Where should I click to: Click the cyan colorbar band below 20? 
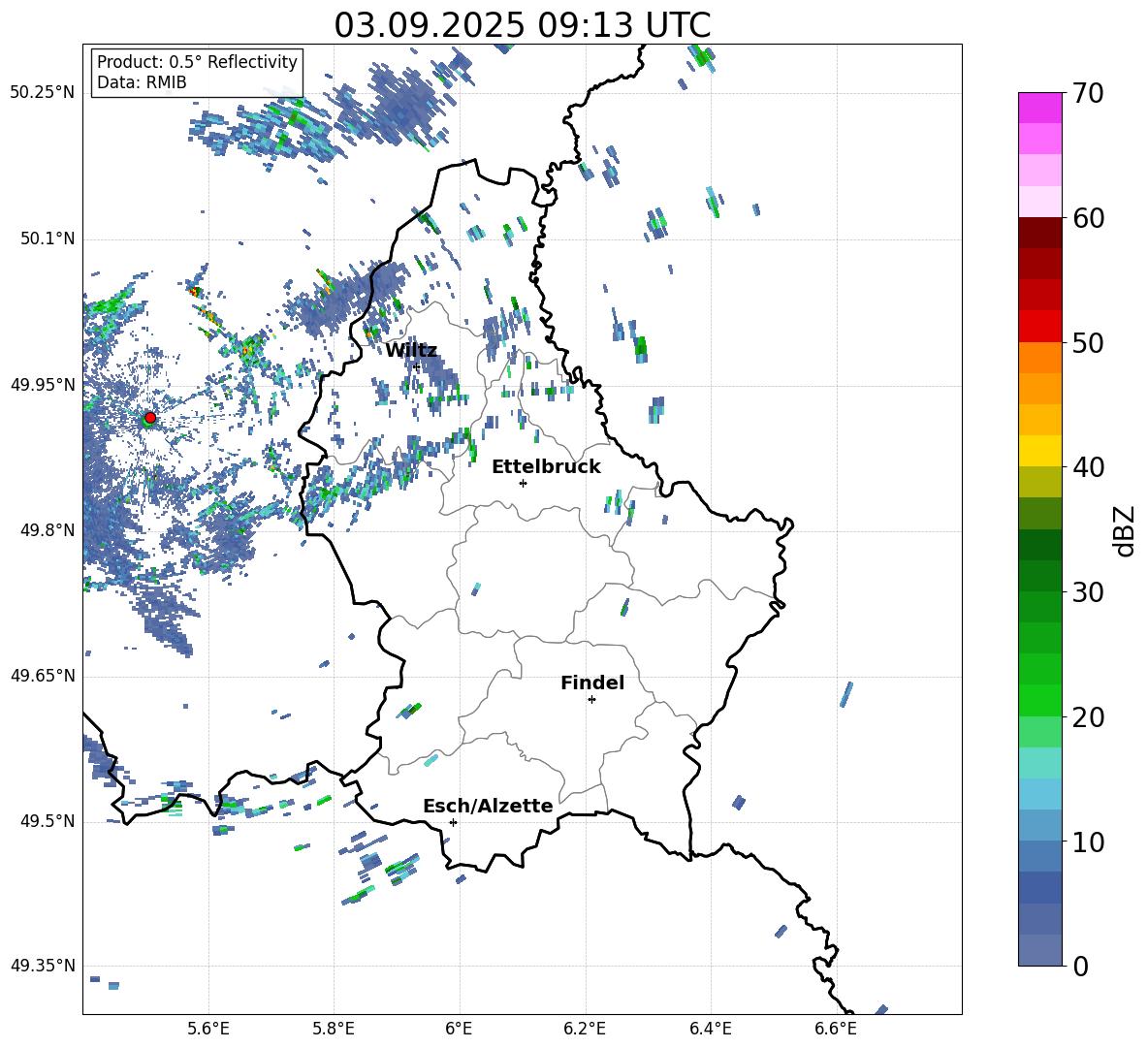coord(1039,763)
